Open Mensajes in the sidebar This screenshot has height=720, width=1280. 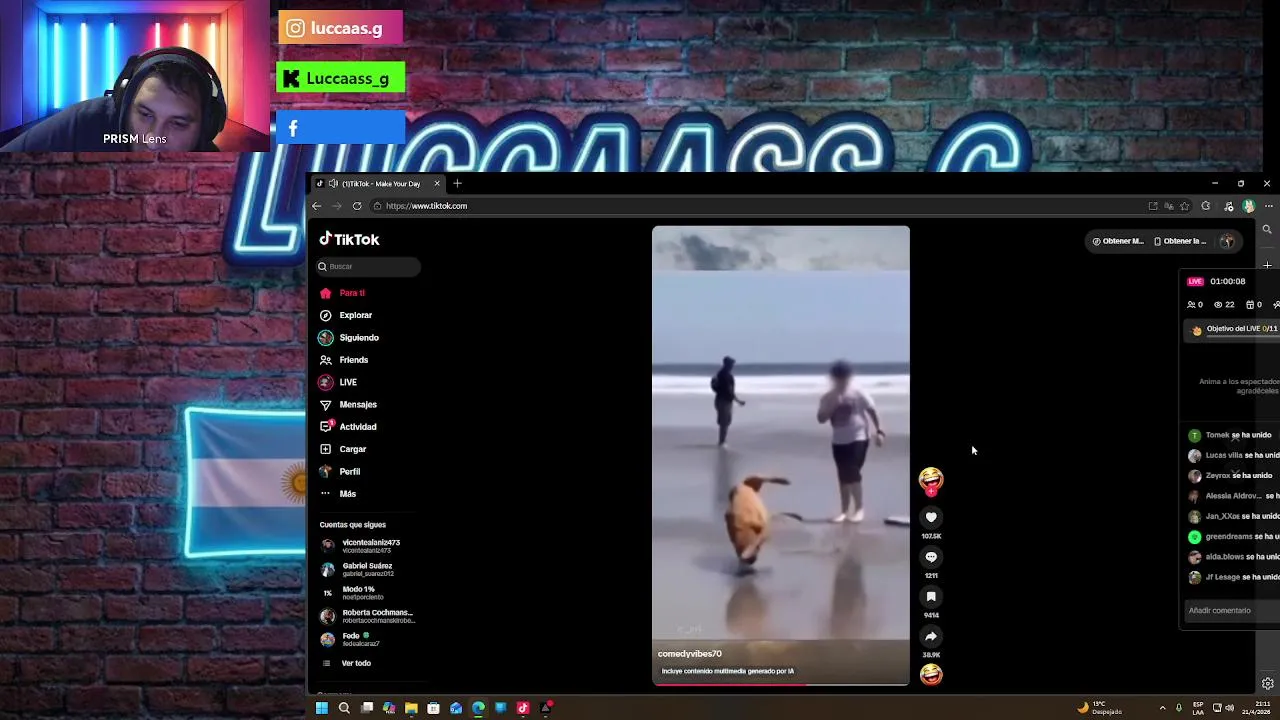(x=348, y=404)
